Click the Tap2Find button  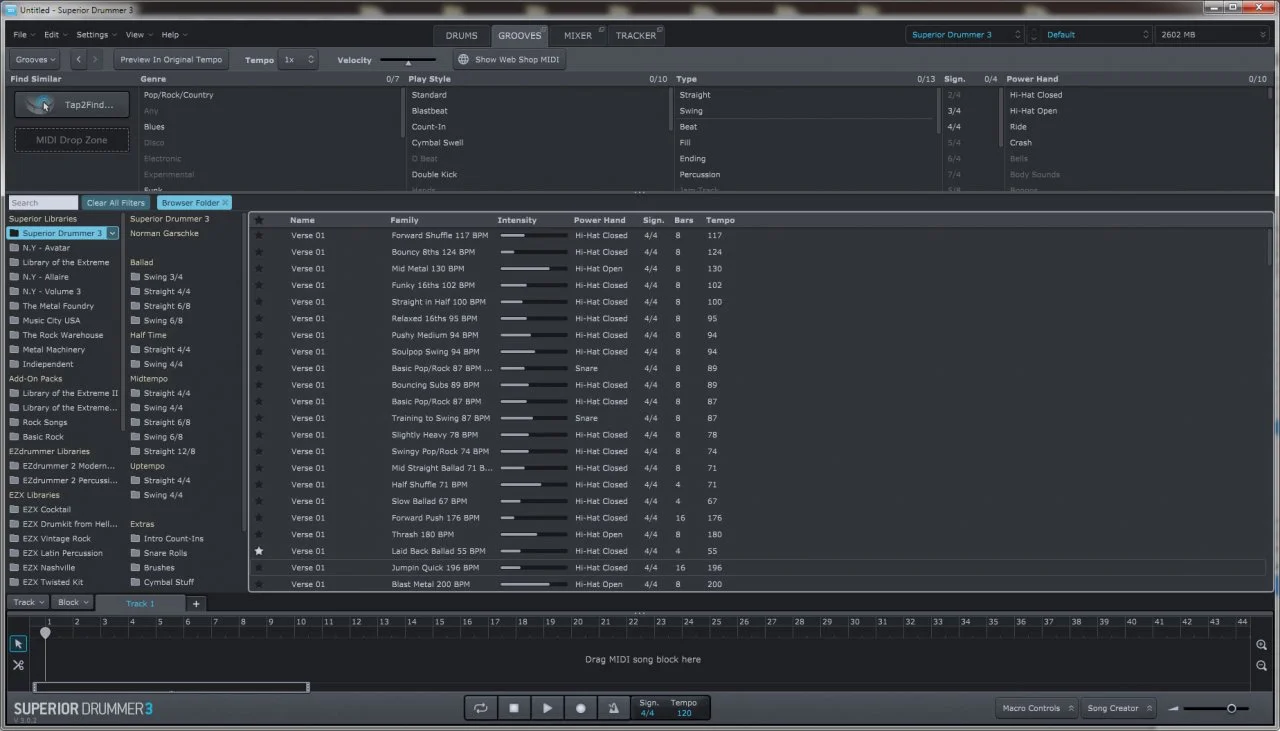pyautogui.click(x=72, y=104)
